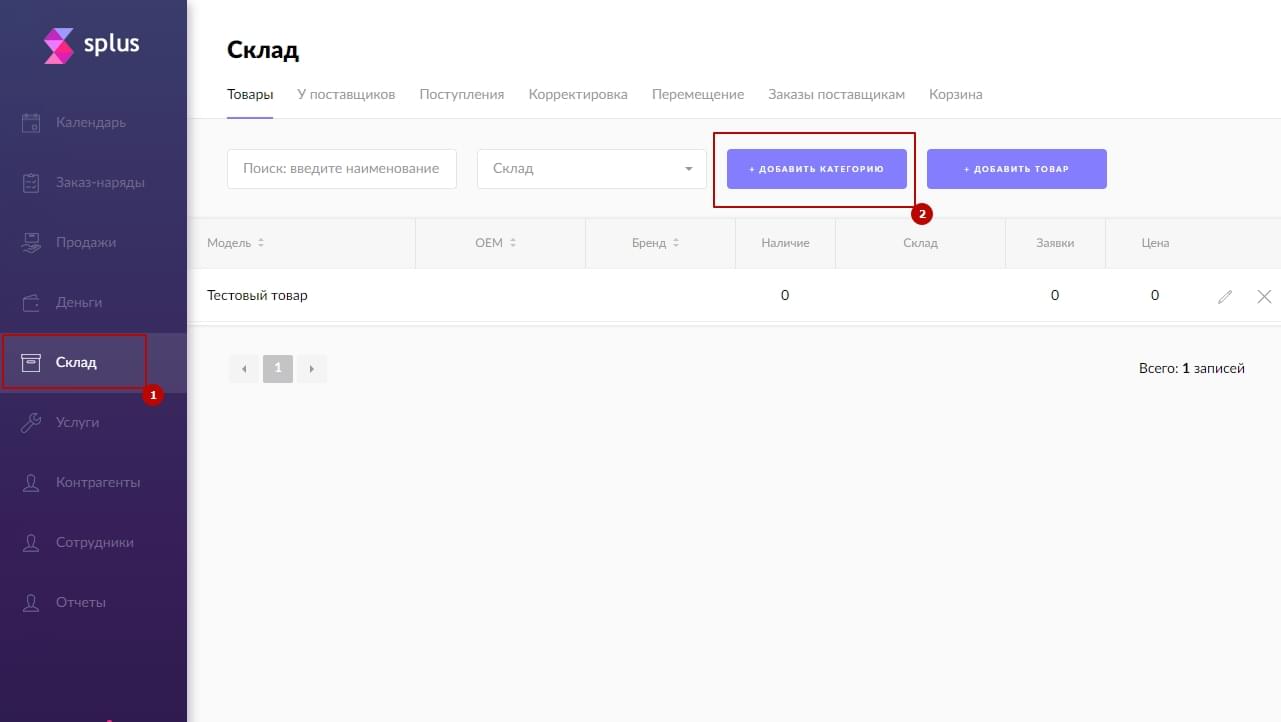Select page 1 in pagination
Image resolution: width=1281 pixels, height=722 pixels.
[x=278, y=369]
